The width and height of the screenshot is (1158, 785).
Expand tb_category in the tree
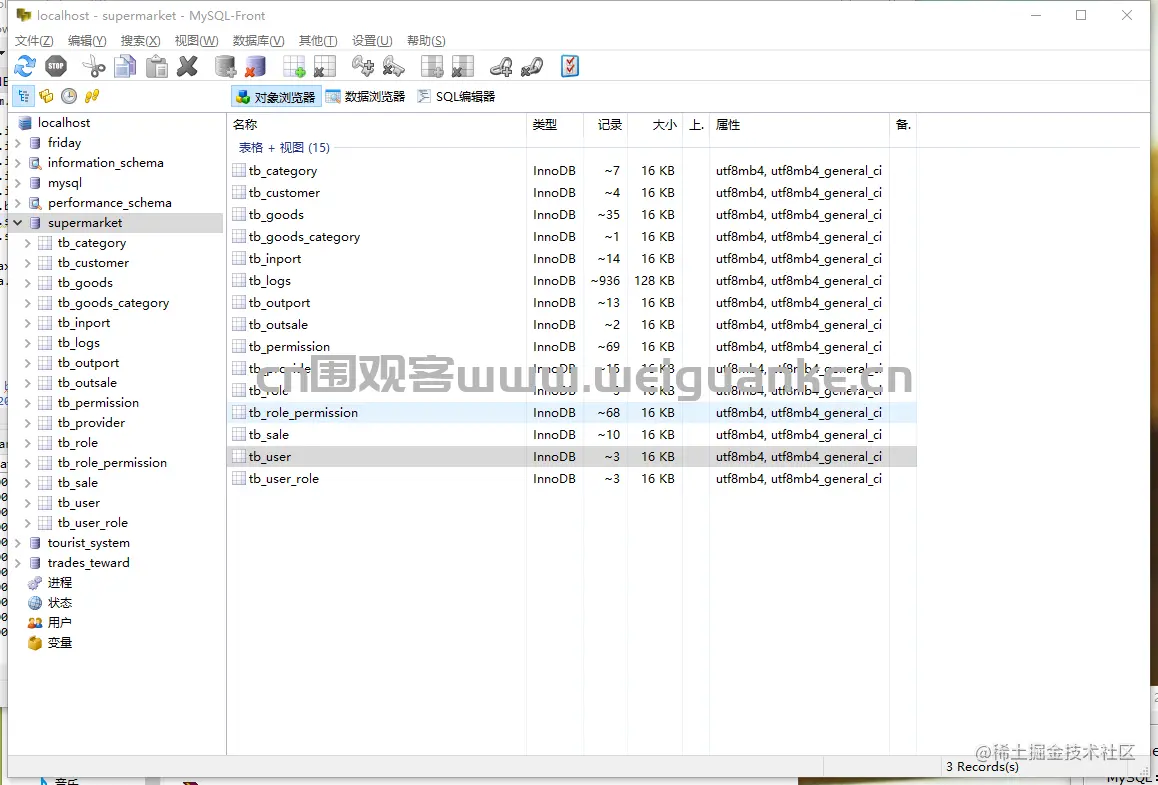click(27, 242)
